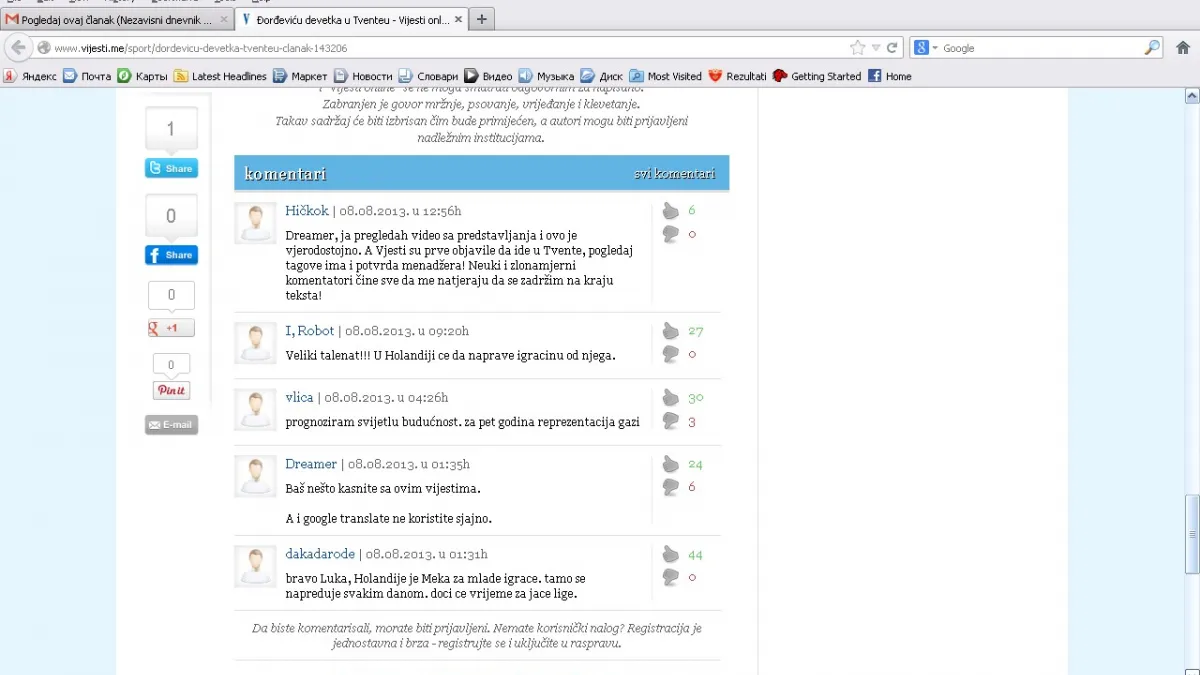Bookmark this page with the star icon

tap(857, 47)
